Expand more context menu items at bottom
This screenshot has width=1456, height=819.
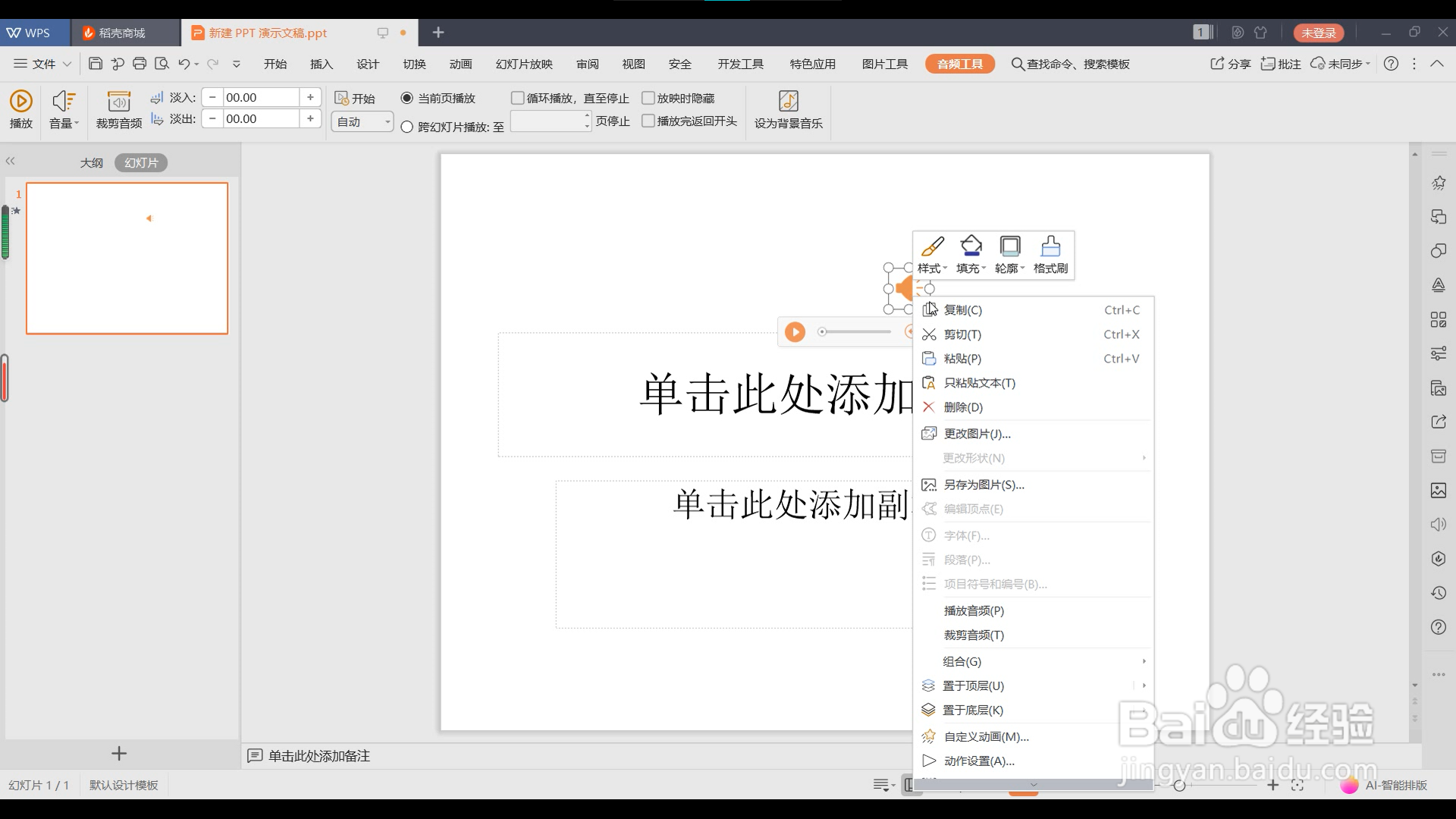pos(1034,785)
